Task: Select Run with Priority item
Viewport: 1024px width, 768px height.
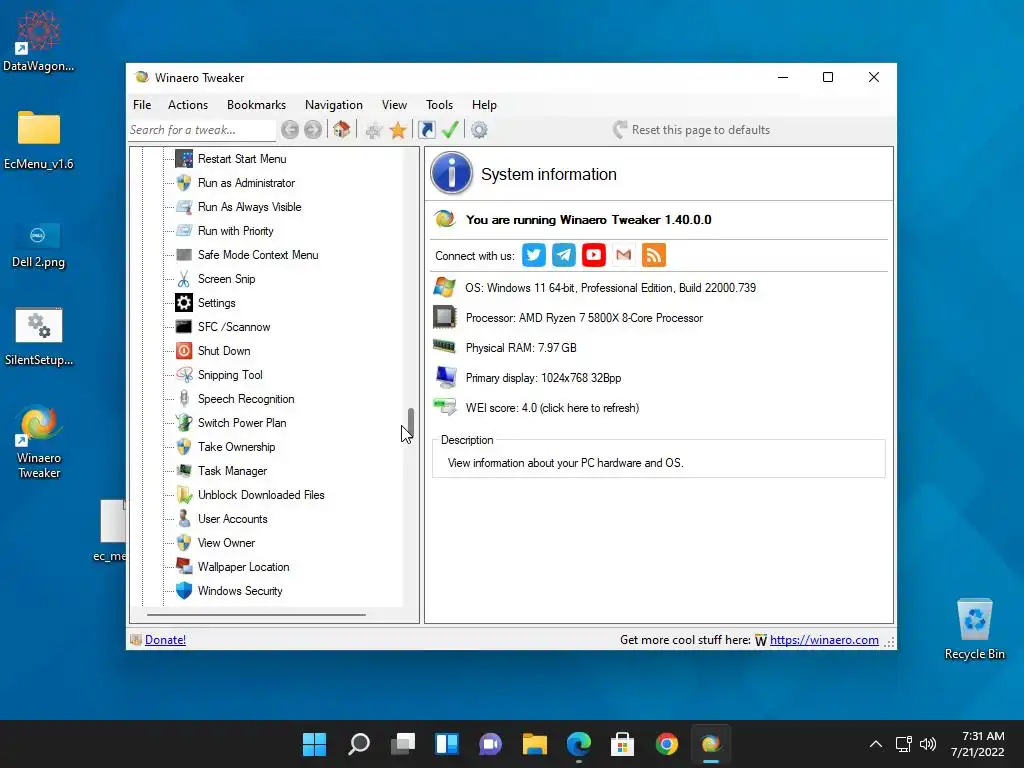Action: 236,231
